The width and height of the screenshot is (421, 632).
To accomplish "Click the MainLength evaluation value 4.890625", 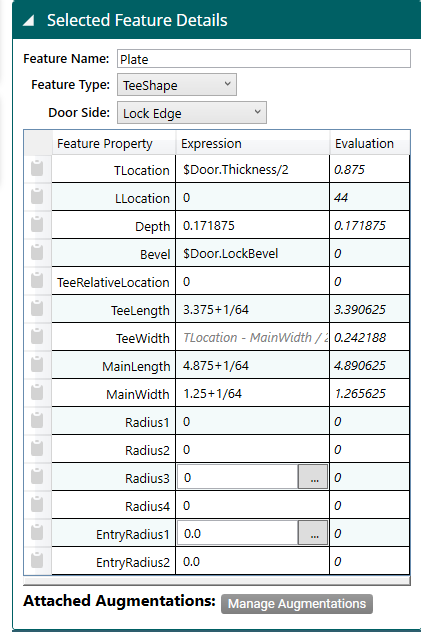I will click(360, 366).
